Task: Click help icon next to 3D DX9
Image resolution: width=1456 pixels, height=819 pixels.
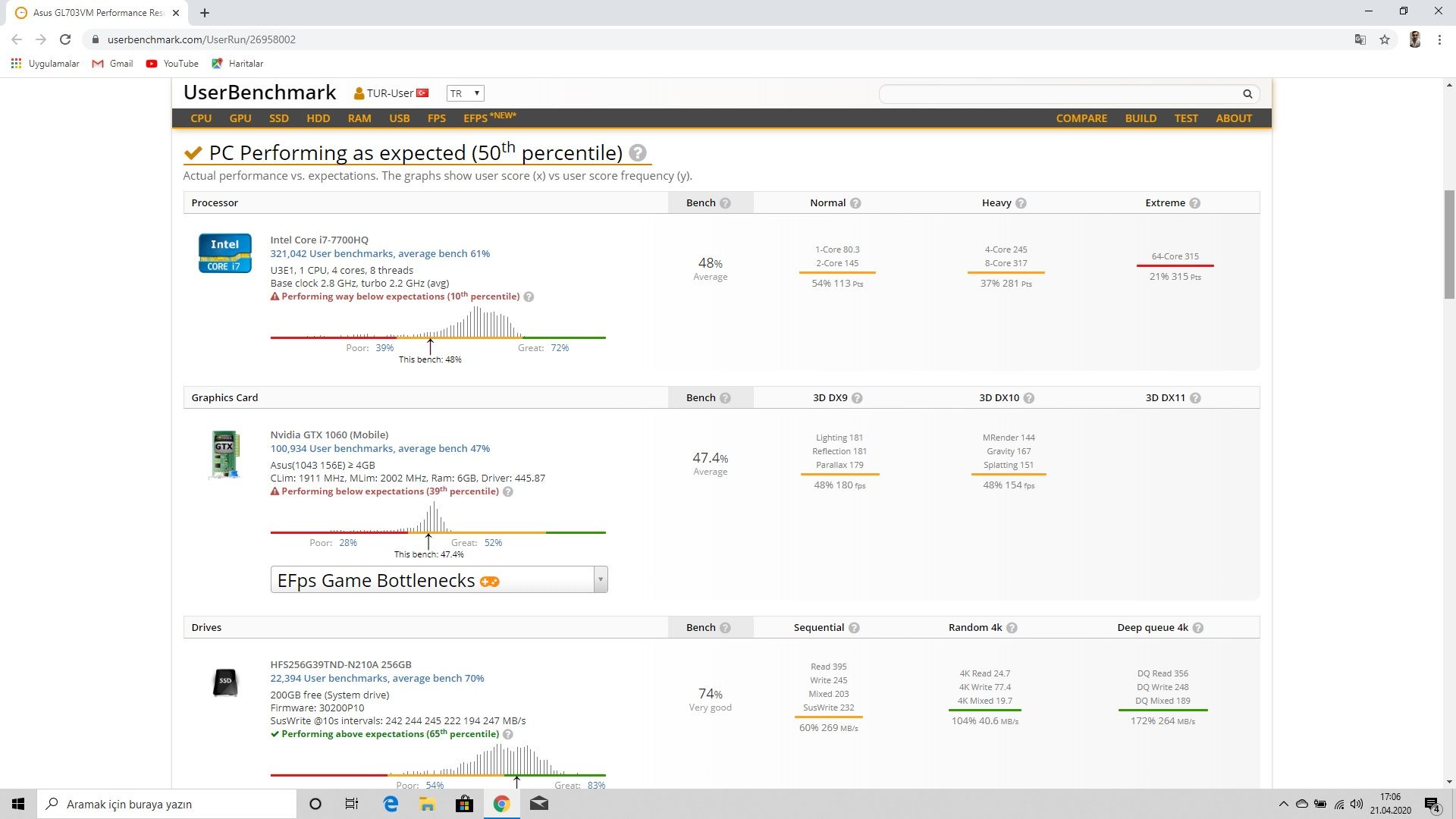Action: [x=857, y=398]
